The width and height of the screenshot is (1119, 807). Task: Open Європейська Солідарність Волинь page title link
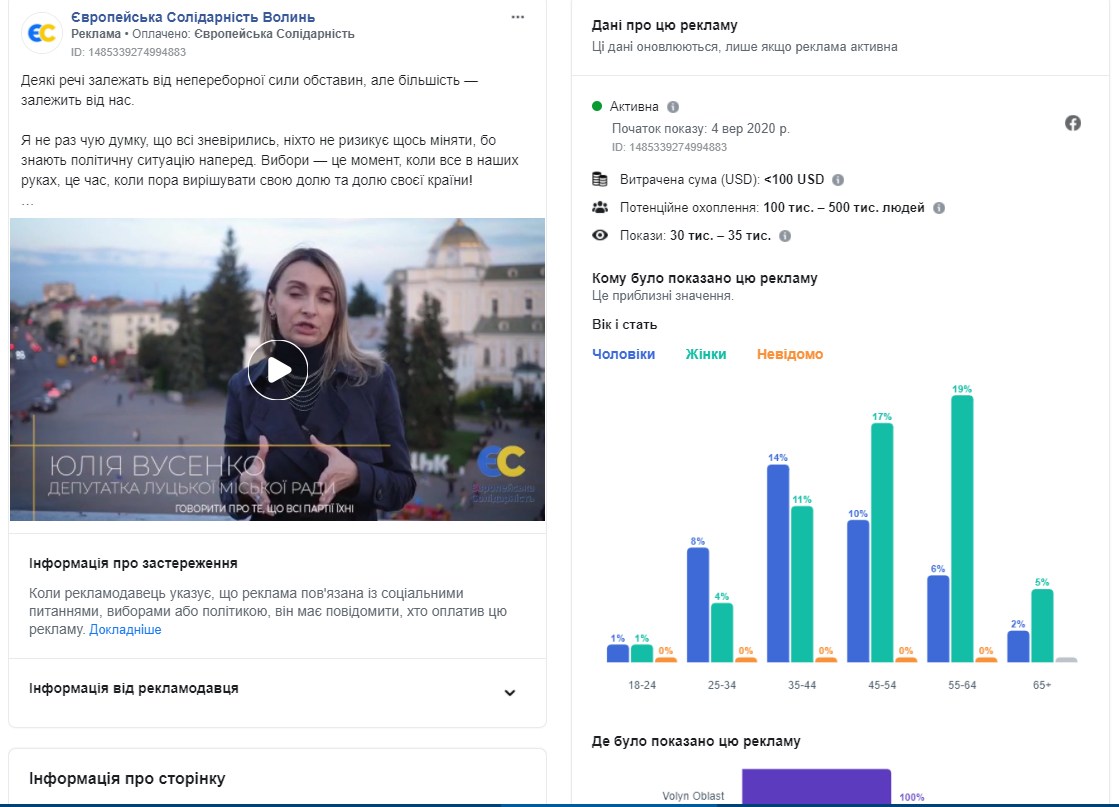(x=193, y=17)
